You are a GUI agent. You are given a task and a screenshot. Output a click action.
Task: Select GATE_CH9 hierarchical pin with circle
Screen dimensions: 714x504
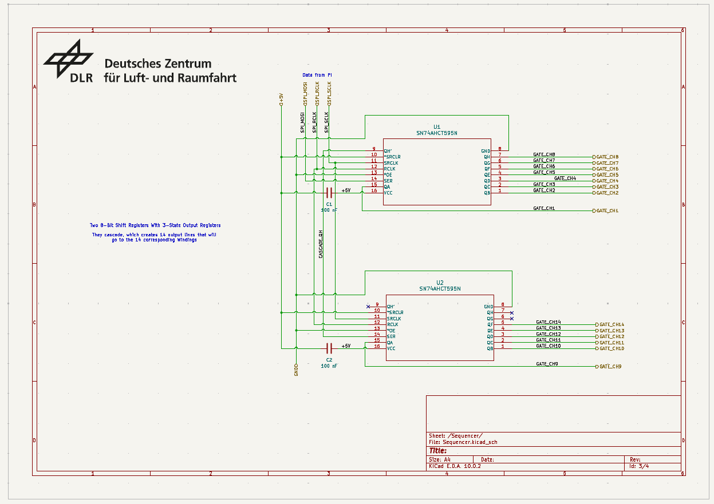[608, 367]
